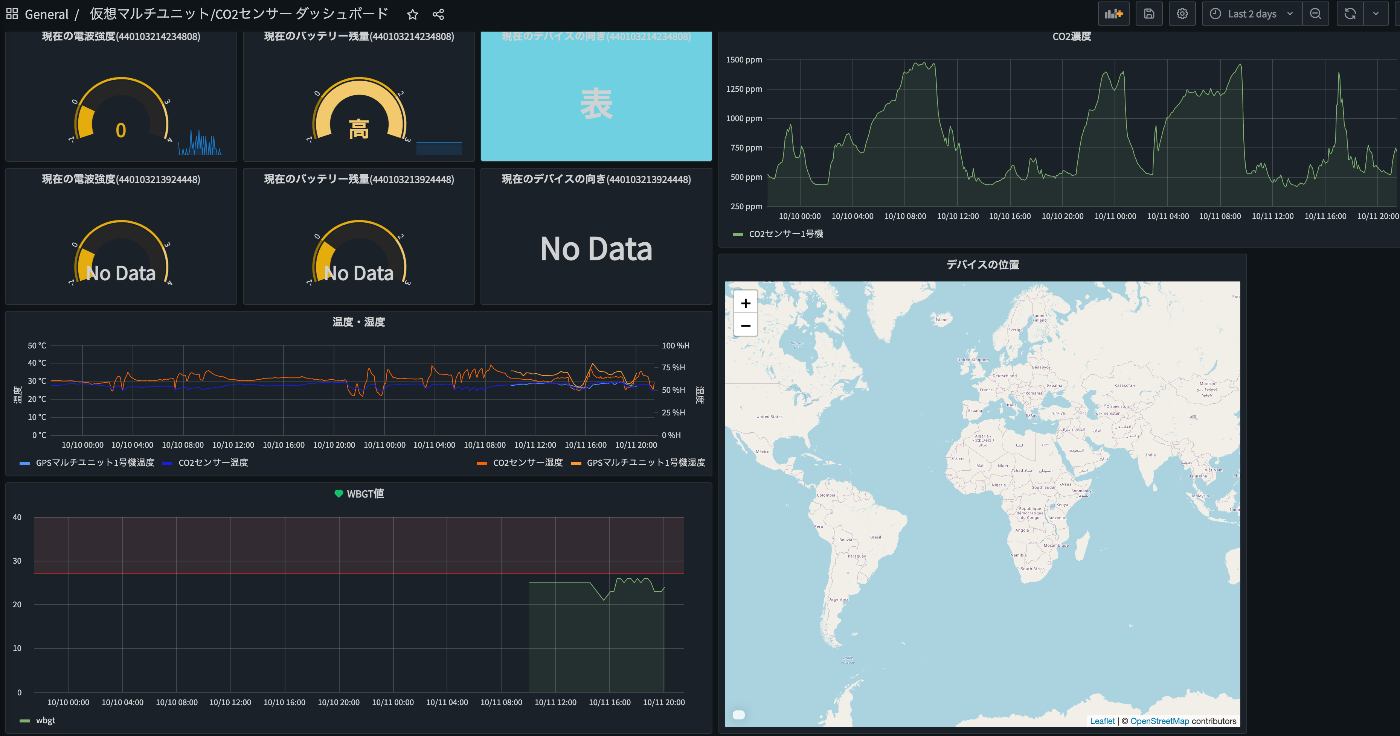Viewport: 1400px width, 736px height.
Task: Open 現在のバッテリー残量(440103214234808) panel menu
Action: click(359, 37)
